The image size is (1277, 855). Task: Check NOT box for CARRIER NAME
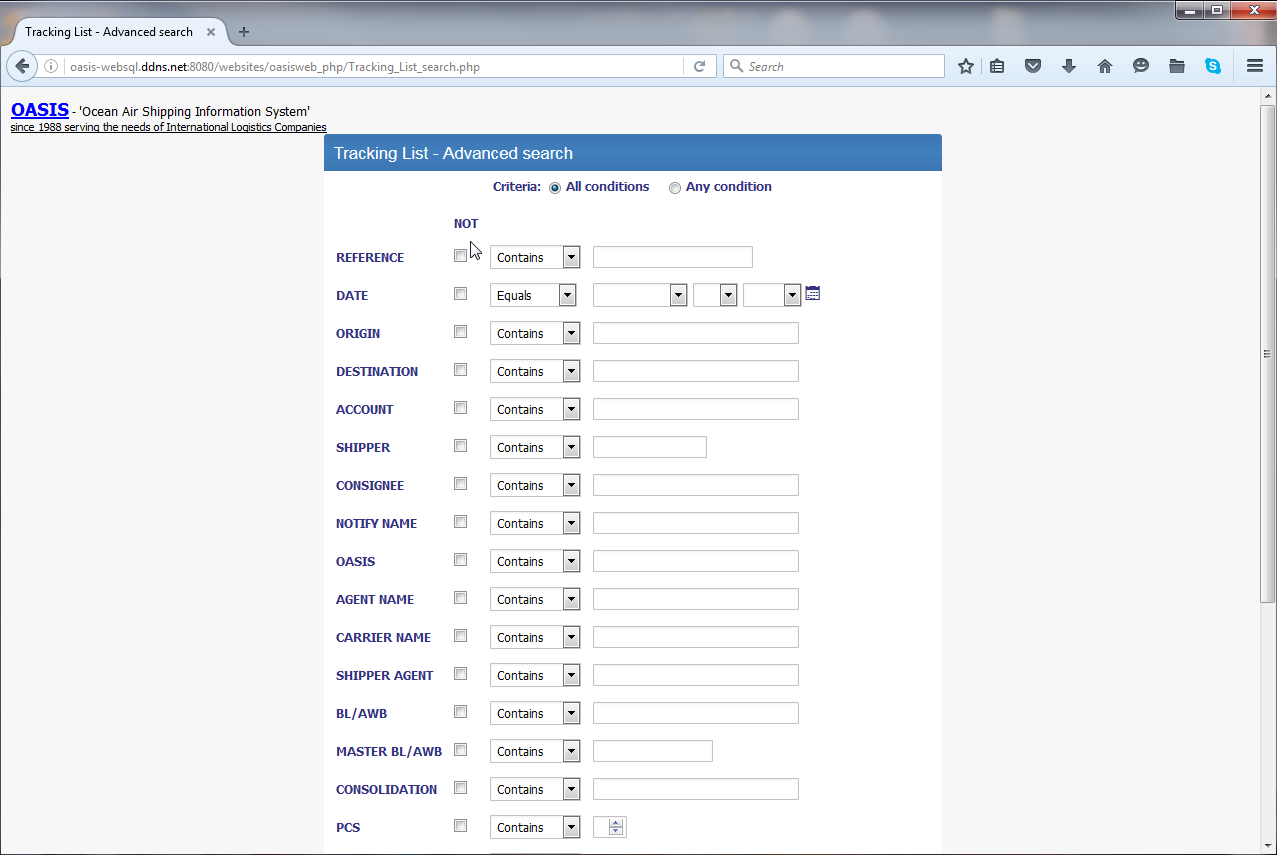(461, 636)
